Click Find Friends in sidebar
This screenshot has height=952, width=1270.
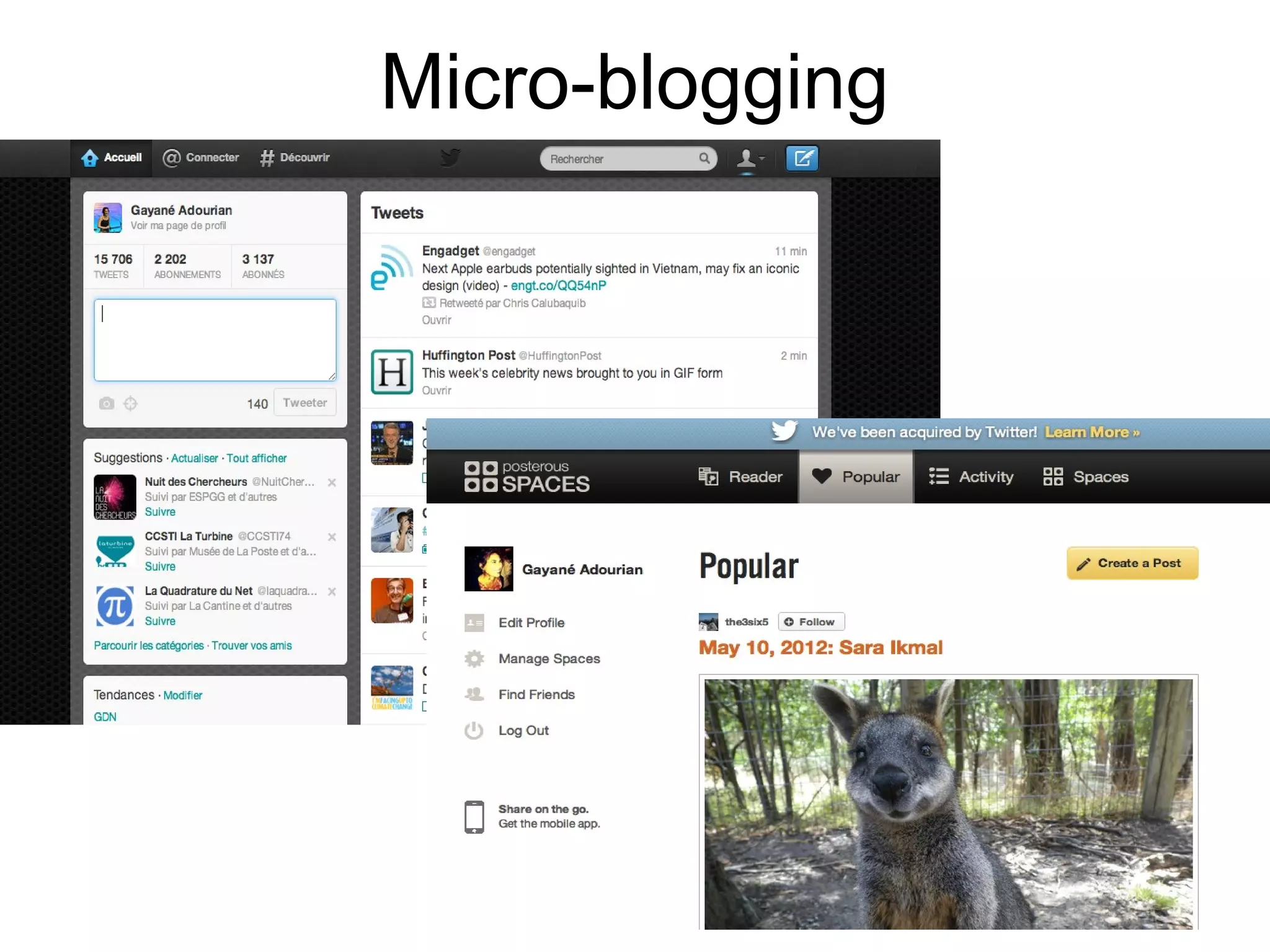point(520,695)
